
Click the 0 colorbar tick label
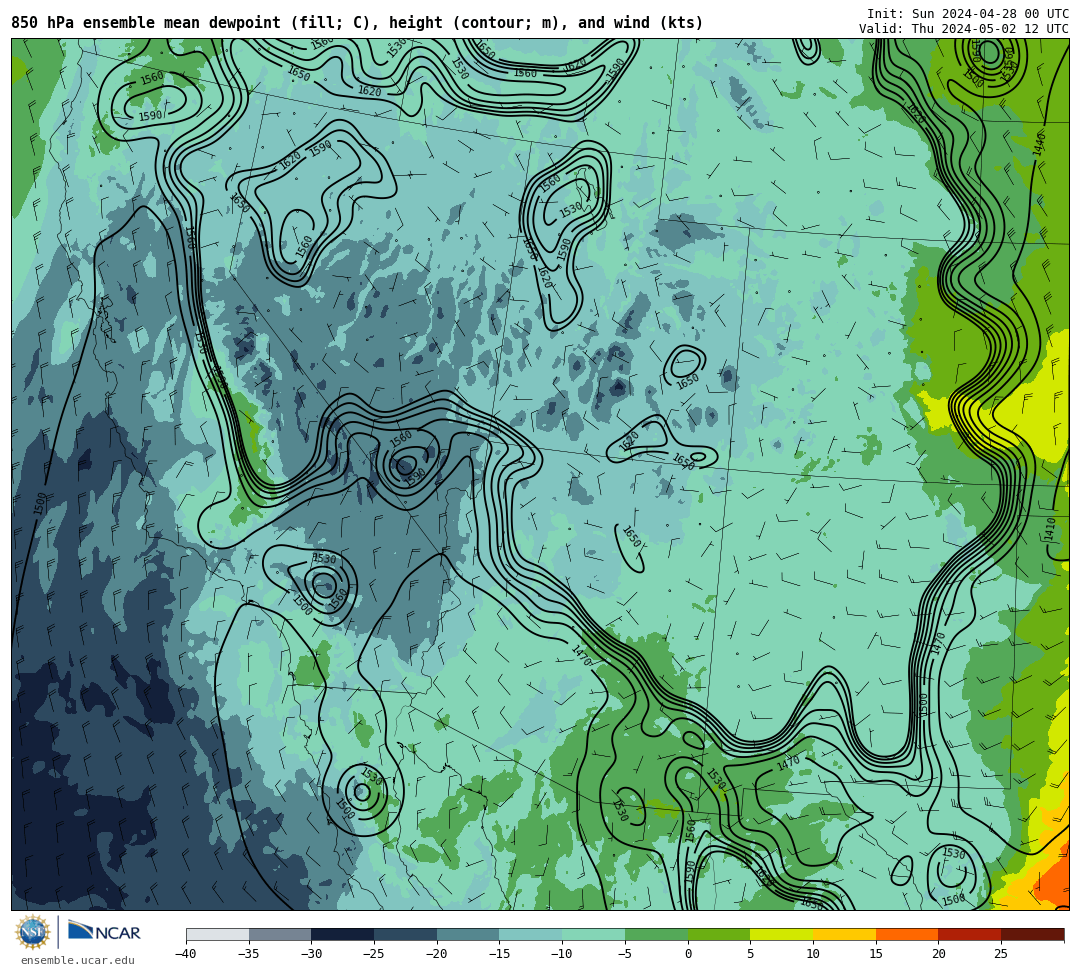point(688,954)
